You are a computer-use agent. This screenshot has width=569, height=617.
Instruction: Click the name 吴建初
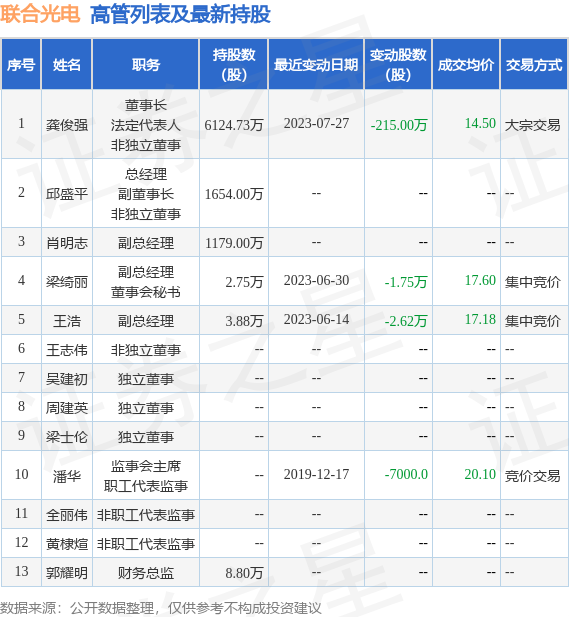[67, 379]
